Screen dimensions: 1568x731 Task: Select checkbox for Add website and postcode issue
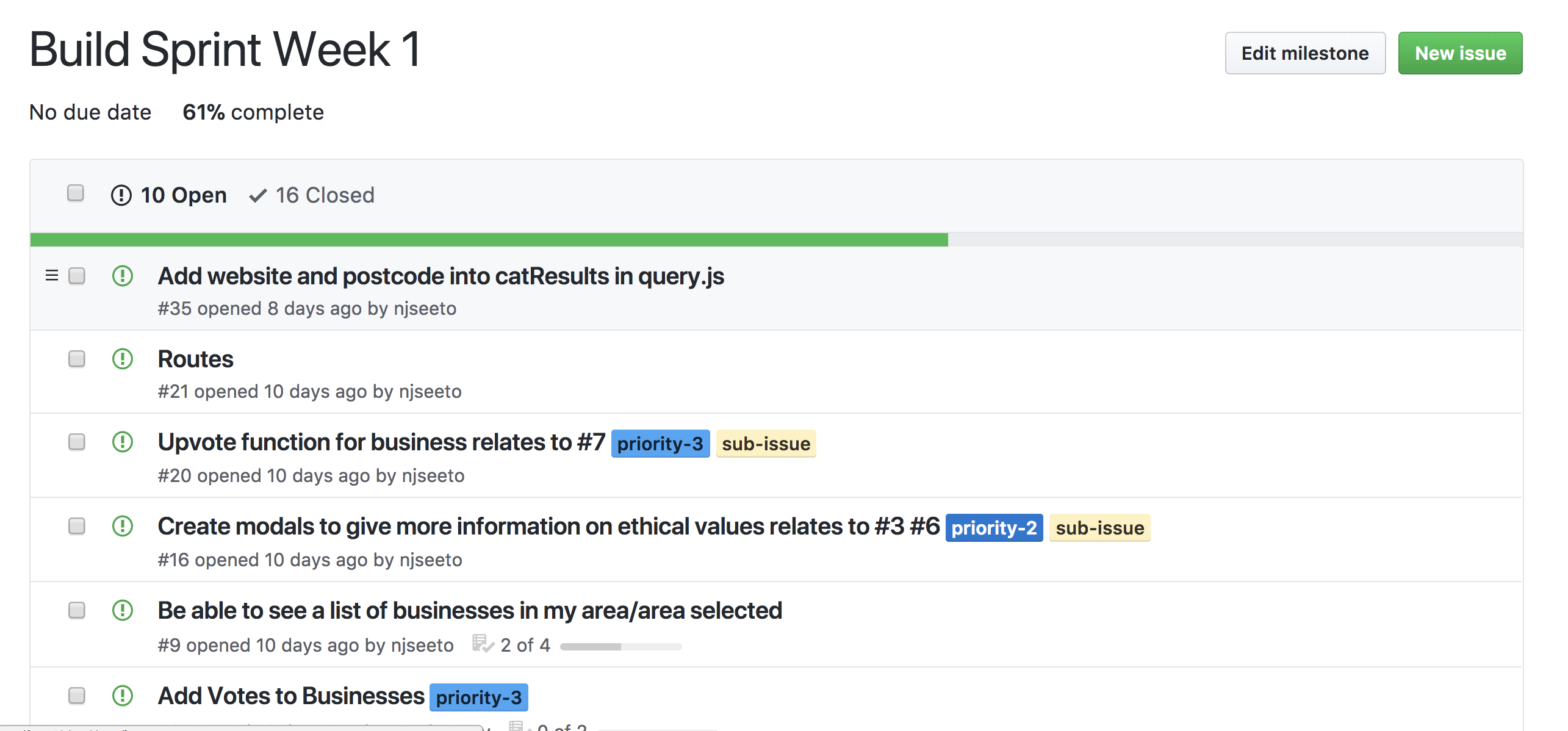(77, 276)
